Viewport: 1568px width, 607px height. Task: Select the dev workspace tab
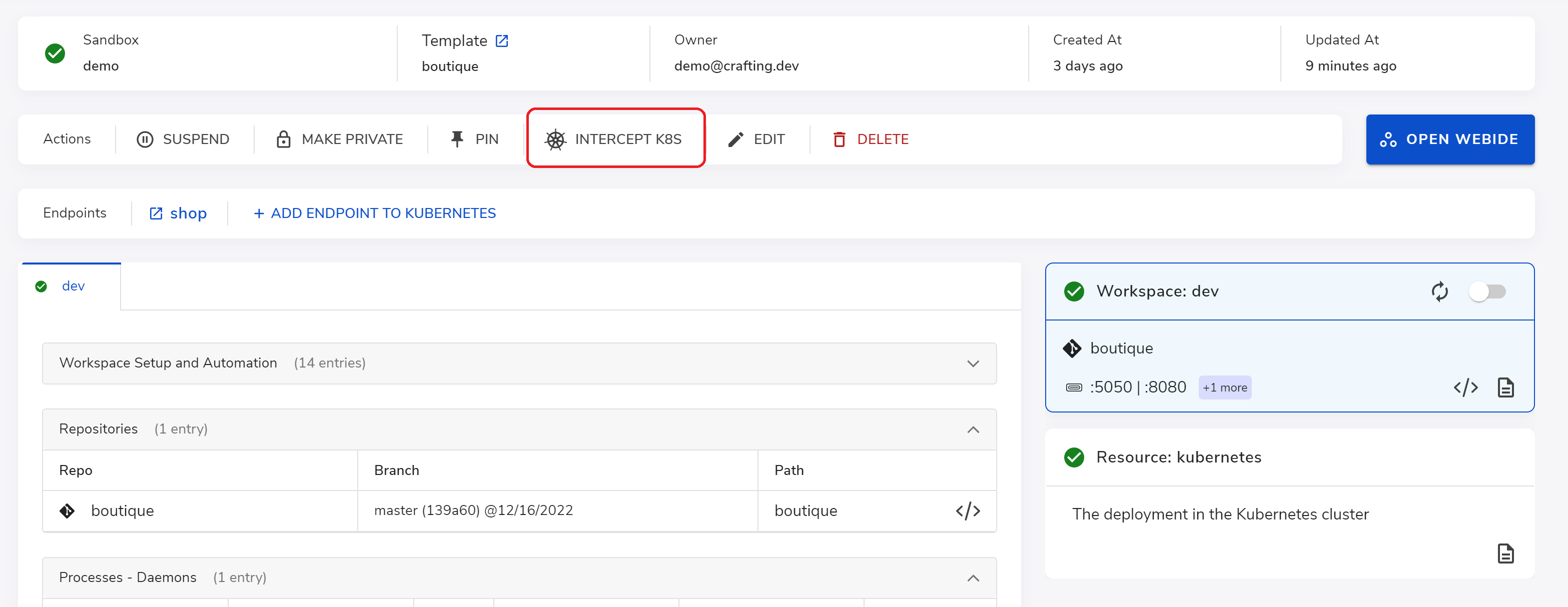pyautogui.click(x=71, y=286)
